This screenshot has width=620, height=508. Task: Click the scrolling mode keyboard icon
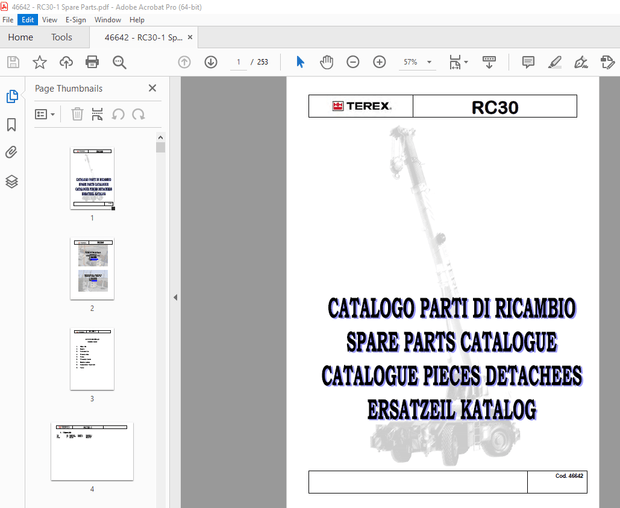(489, 62)
